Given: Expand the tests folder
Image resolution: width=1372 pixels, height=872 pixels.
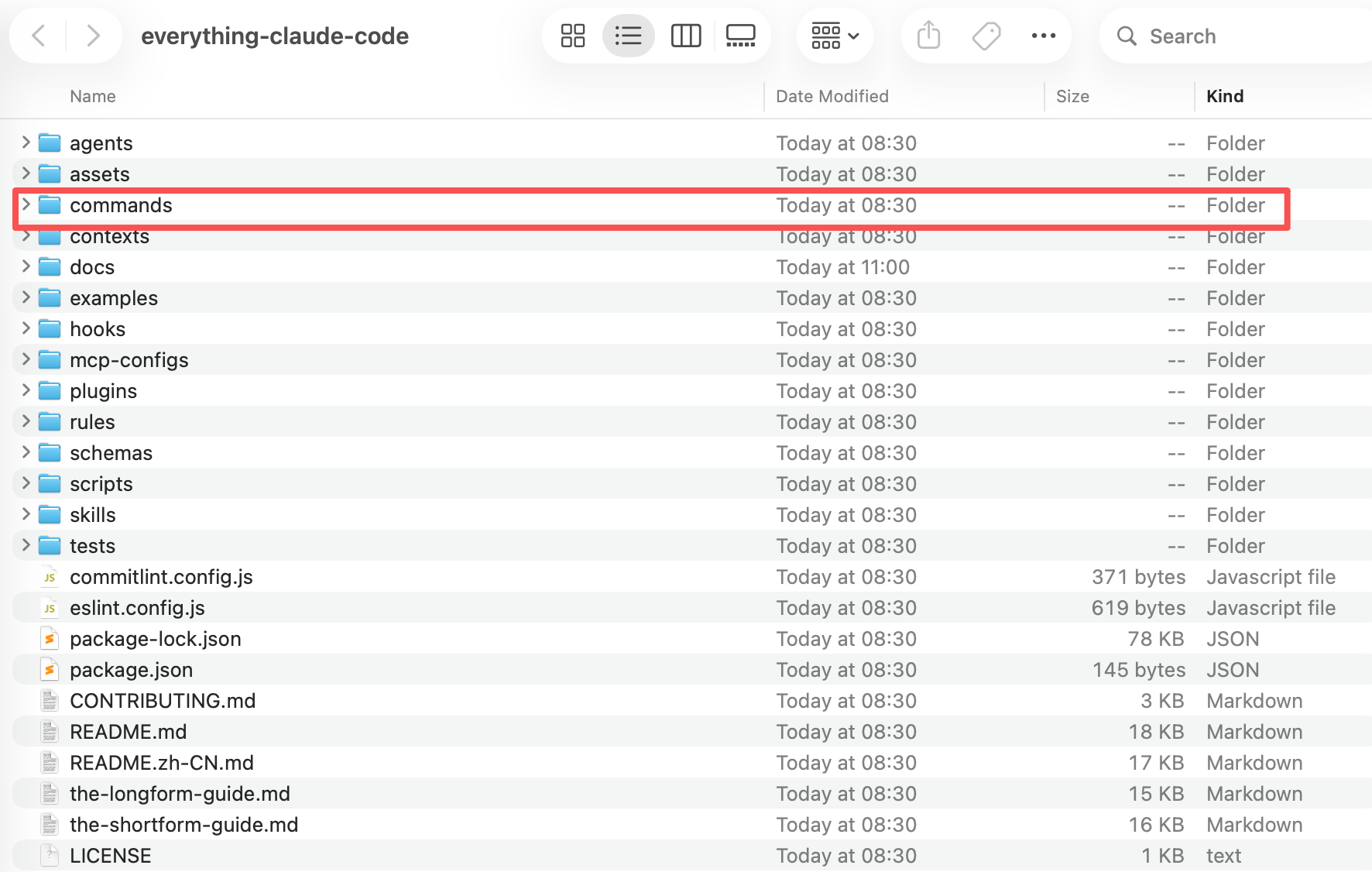Looking at the screenshot, I should (x=26, y=545).
